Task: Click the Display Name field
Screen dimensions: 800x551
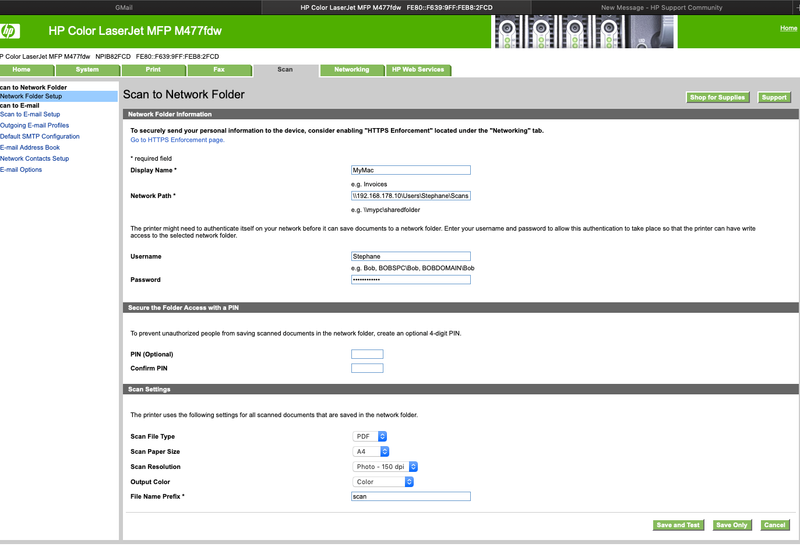Action: tap(411, 170)
